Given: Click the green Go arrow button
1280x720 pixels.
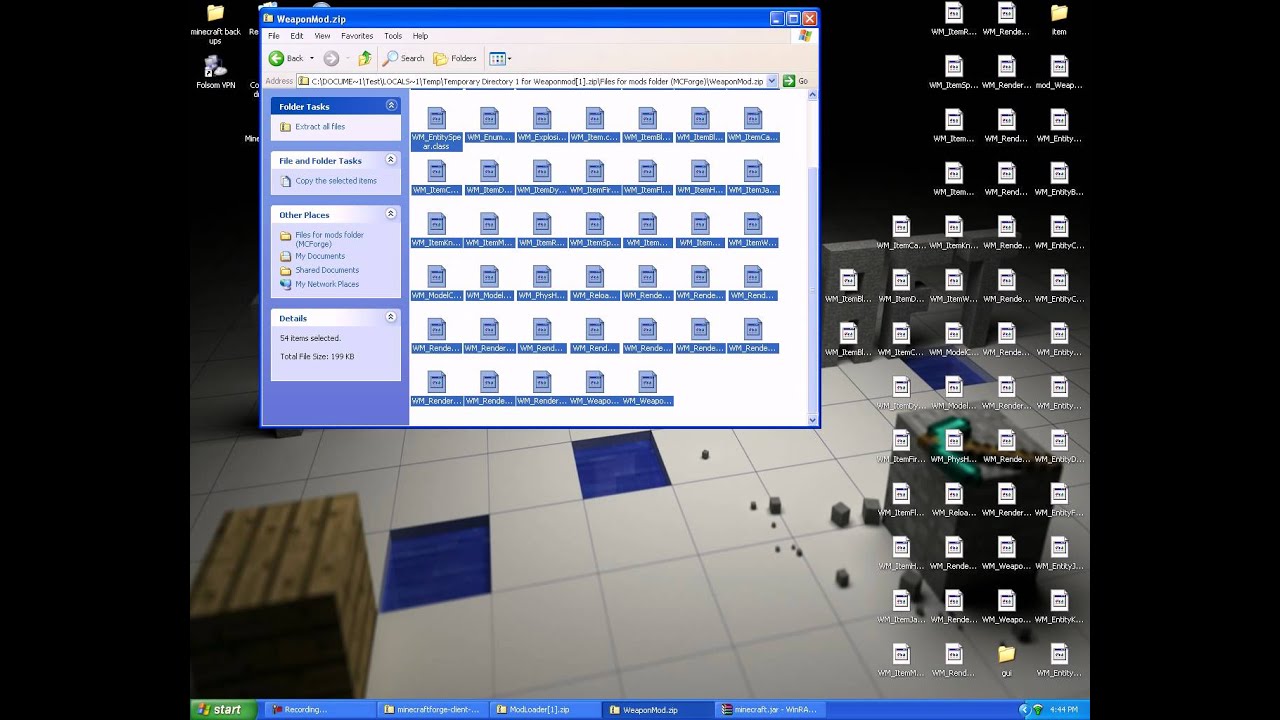Looking at the screenshot, I should (789, 81).
